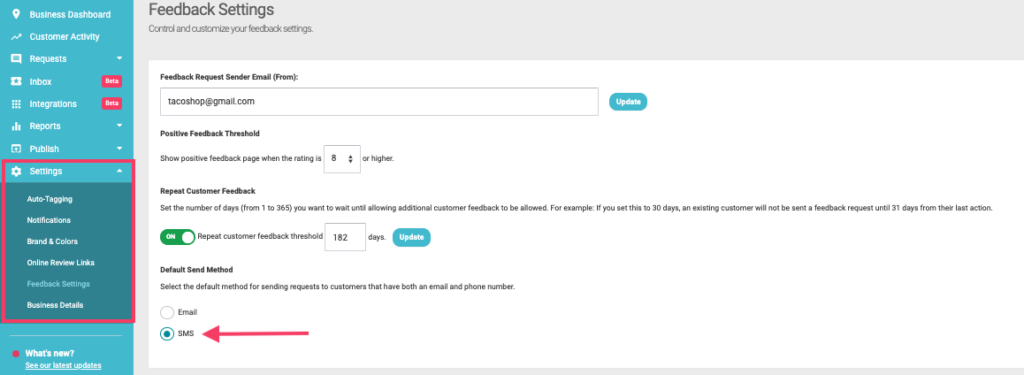Click the Requests chat bubble icon
Screen dimensions: 1024x375
[16, 59]
